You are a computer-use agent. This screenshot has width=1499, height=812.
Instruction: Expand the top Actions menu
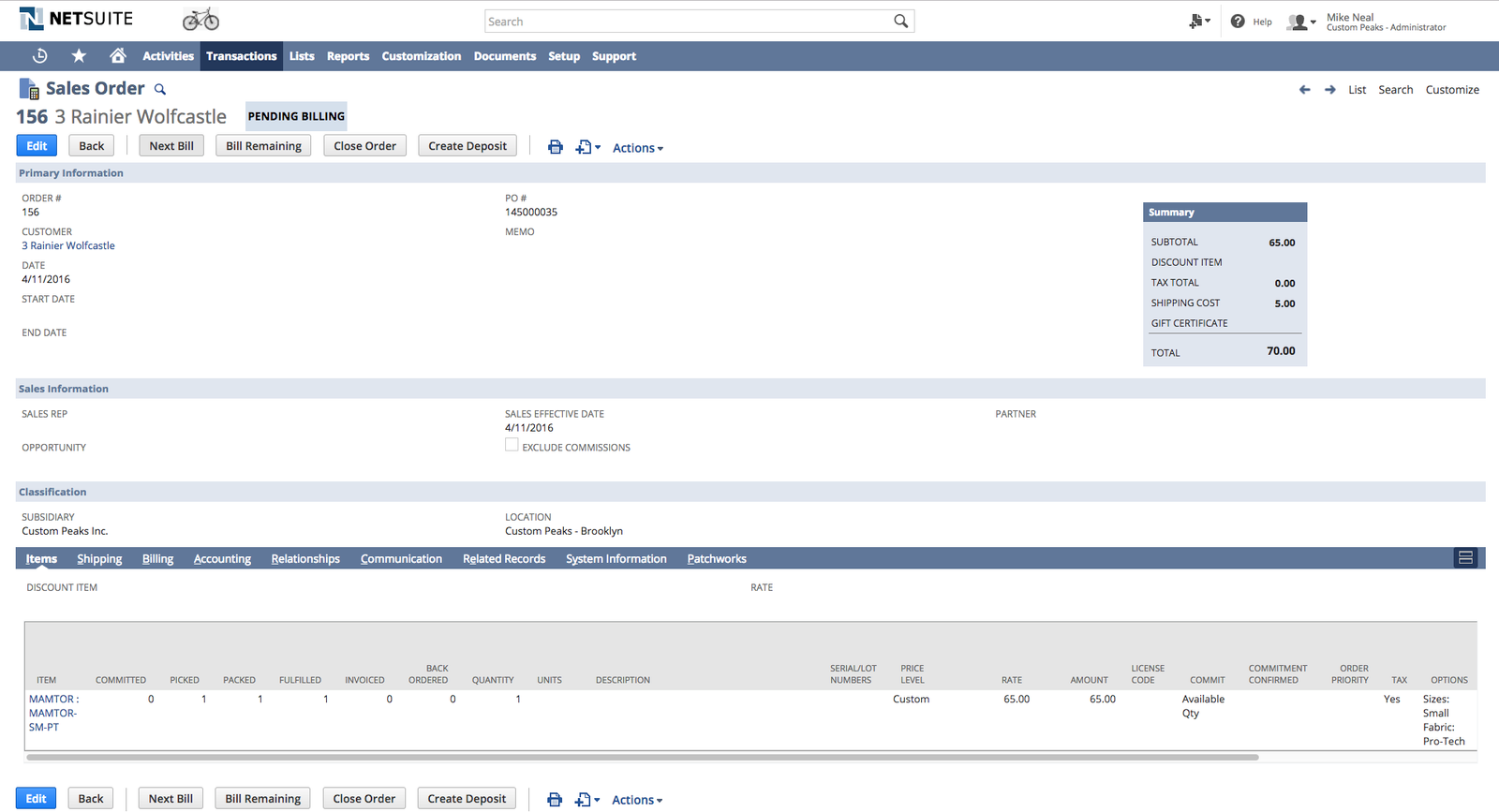638,148
